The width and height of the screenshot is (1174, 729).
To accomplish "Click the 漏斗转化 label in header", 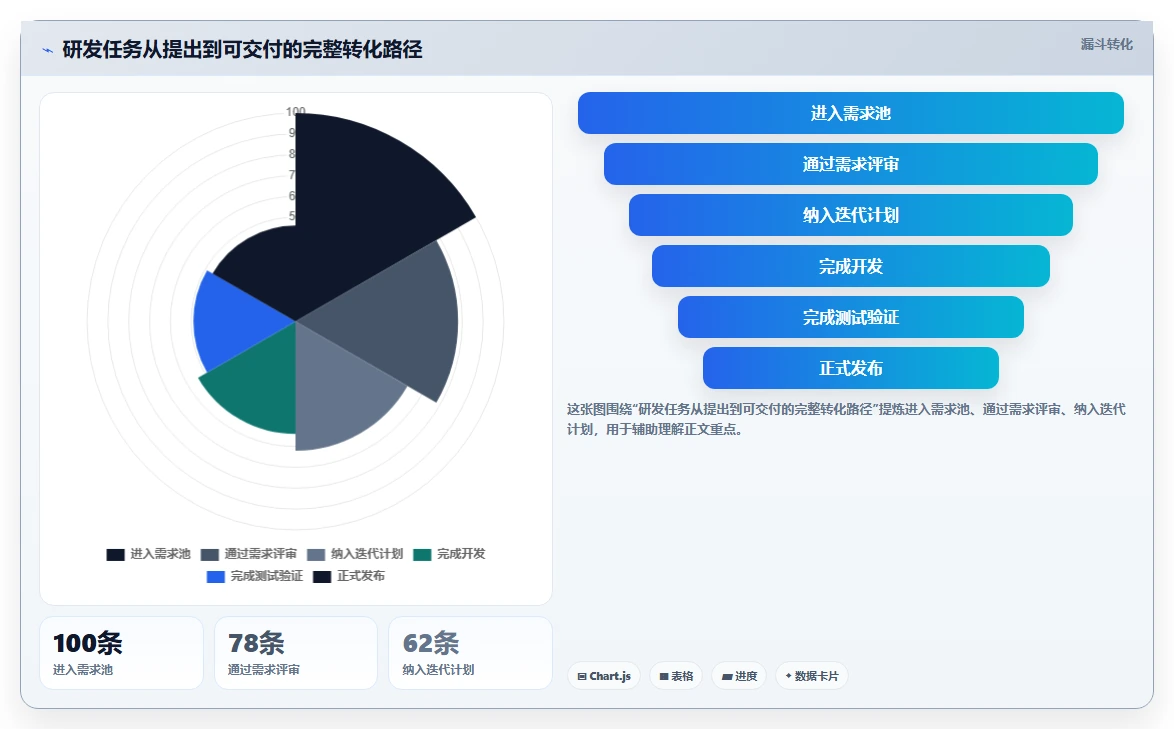I will point(1107,44).
